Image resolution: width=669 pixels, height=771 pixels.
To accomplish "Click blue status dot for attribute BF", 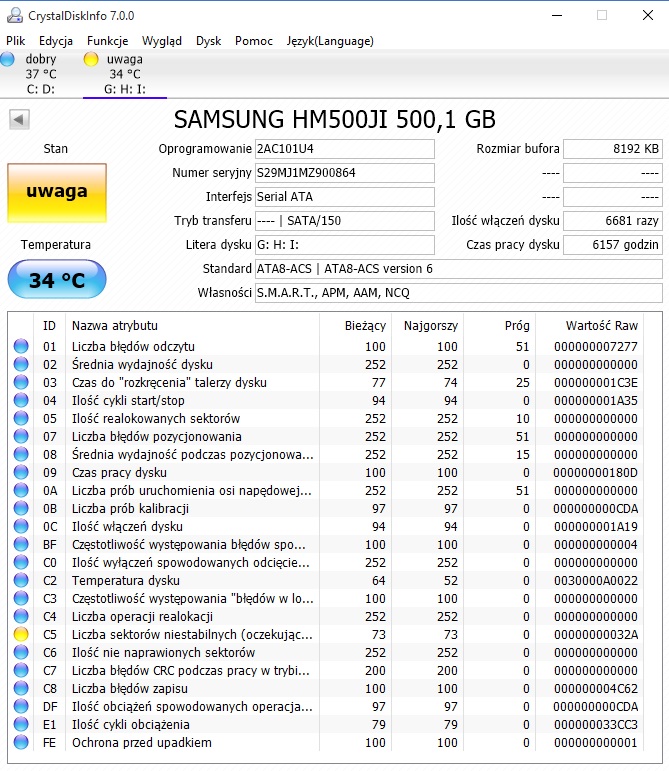I will click(x=21, y=544).
